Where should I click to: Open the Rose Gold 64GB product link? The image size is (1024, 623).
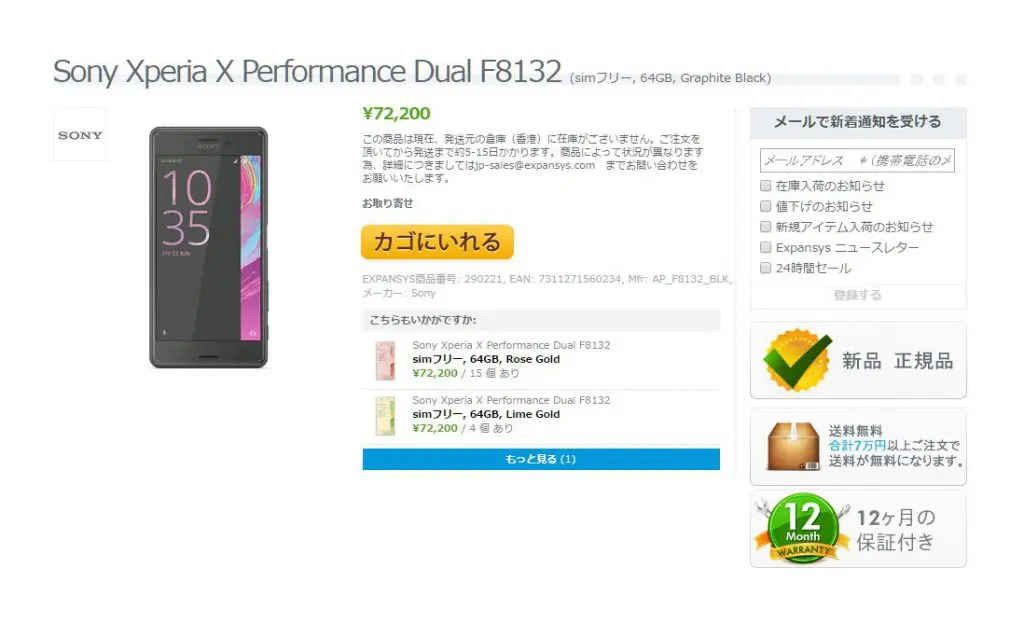coord(486,359)
